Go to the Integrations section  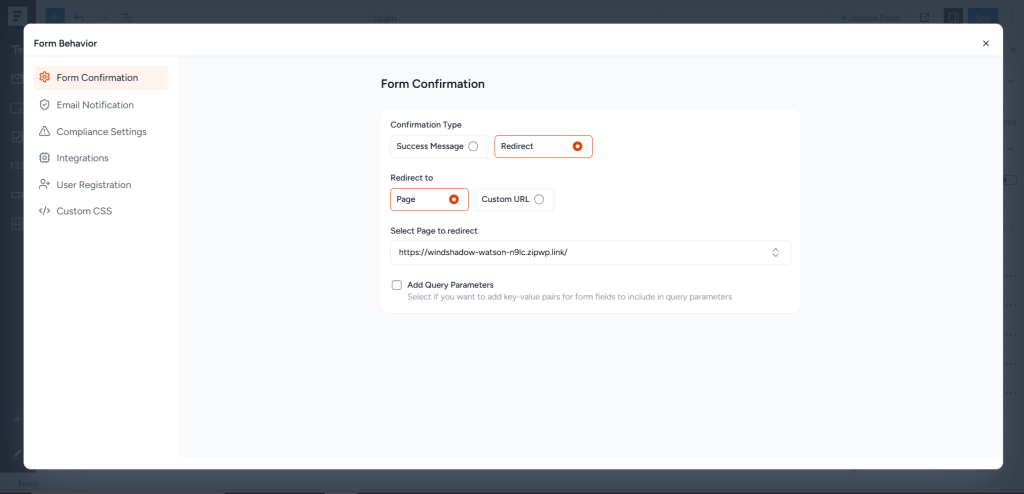click(82, 158)
